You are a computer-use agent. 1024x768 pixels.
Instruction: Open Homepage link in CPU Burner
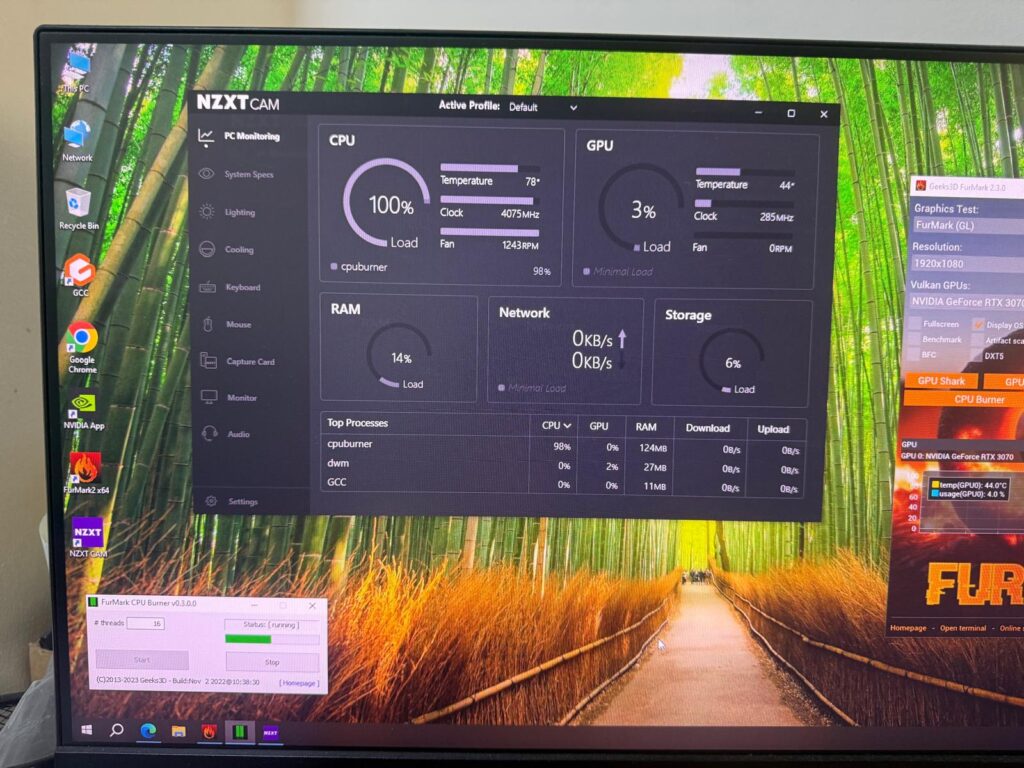pyautogui.click(x=299, y=683)
